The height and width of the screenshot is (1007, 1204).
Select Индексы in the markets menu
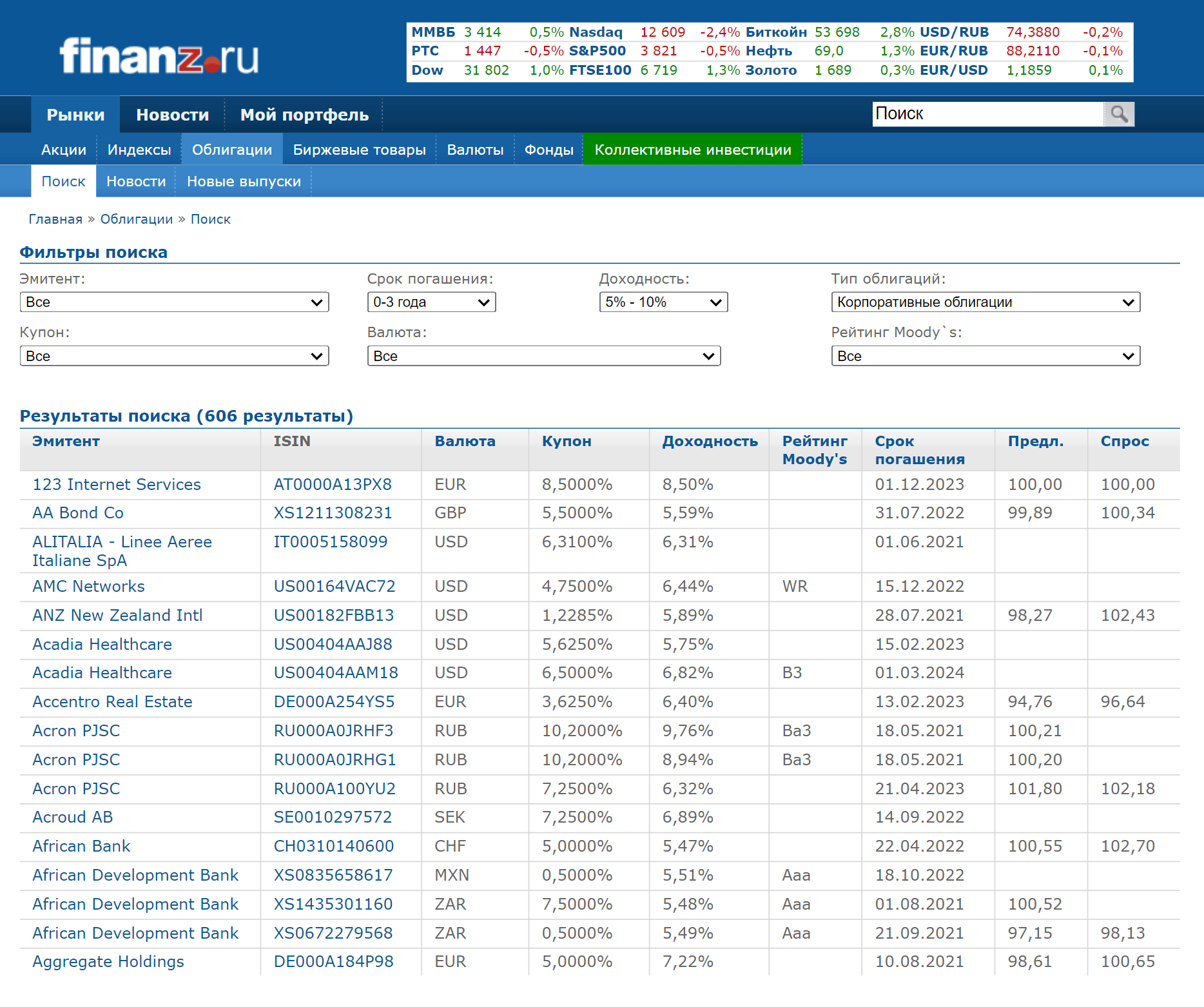(139, 150)
